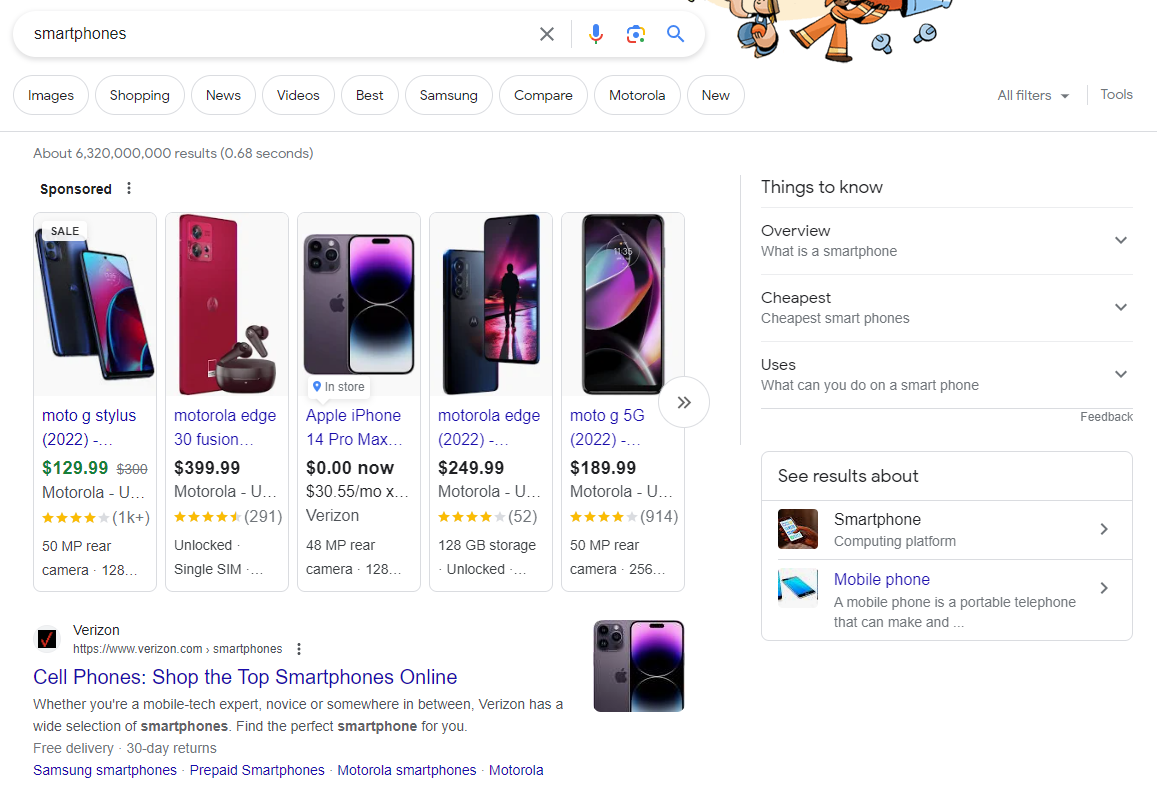The width and height of the screenshot is (1157, 805).
Task: Clear the search query with the X icon
Action: coord(546,33)
